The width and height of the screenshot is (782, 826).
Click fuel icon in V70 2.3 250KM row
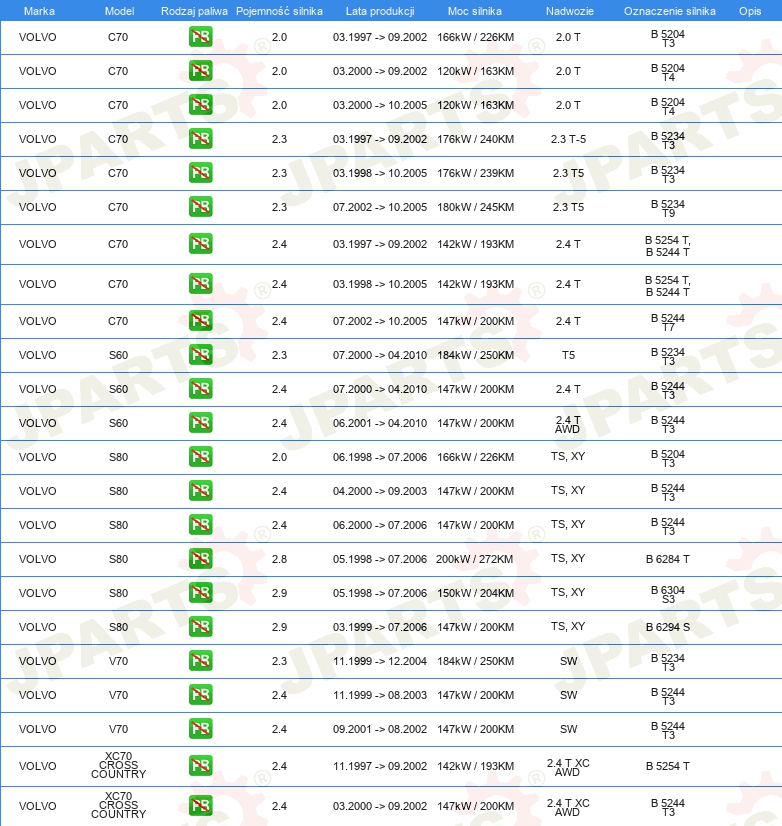point(200,661)
